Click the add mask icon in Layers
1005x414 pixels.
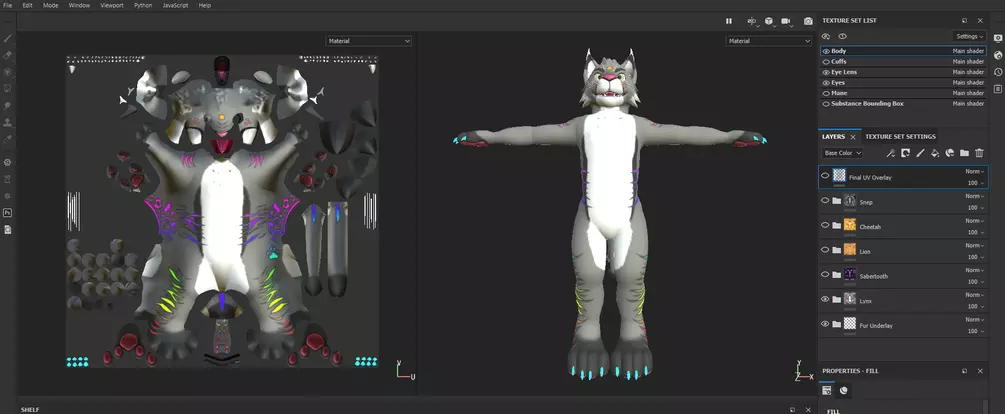(905, 153)
